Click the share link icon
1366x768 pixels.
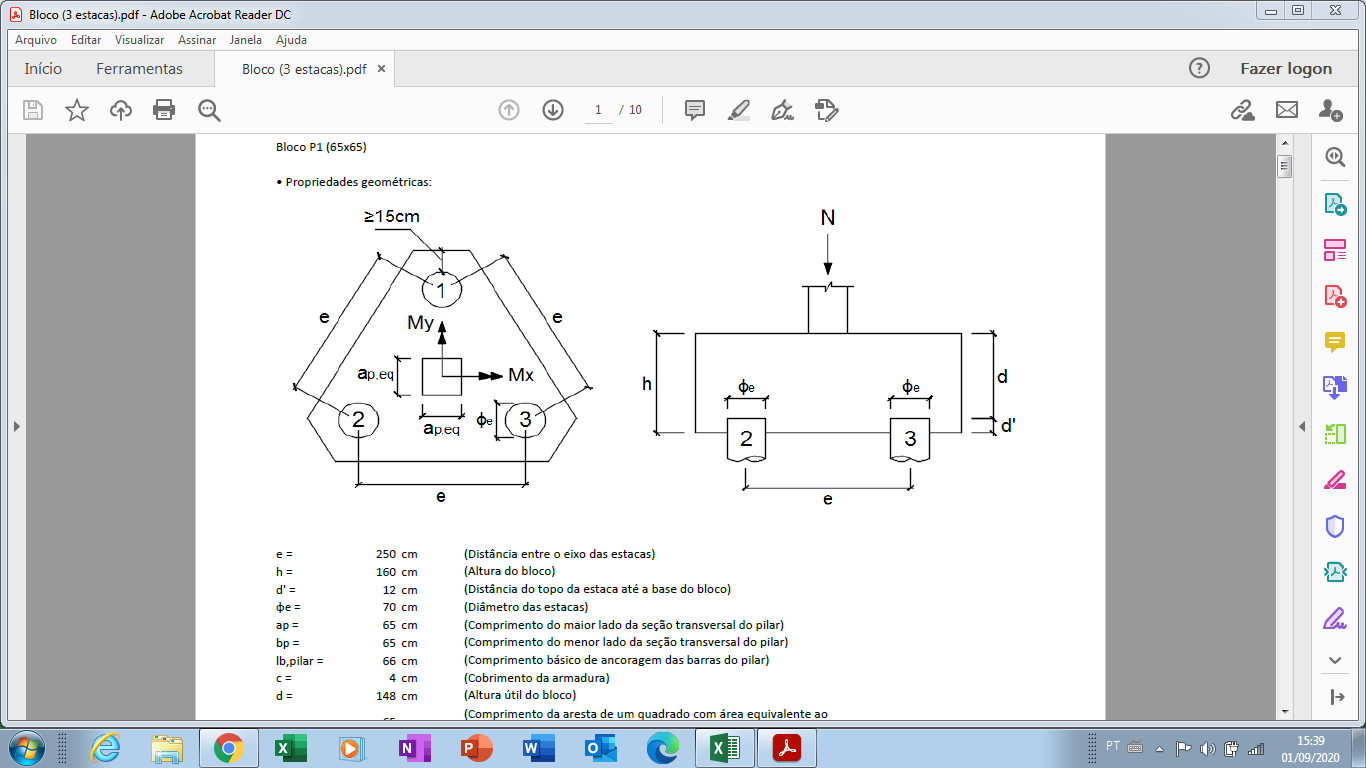click(x=1242, y=110)
